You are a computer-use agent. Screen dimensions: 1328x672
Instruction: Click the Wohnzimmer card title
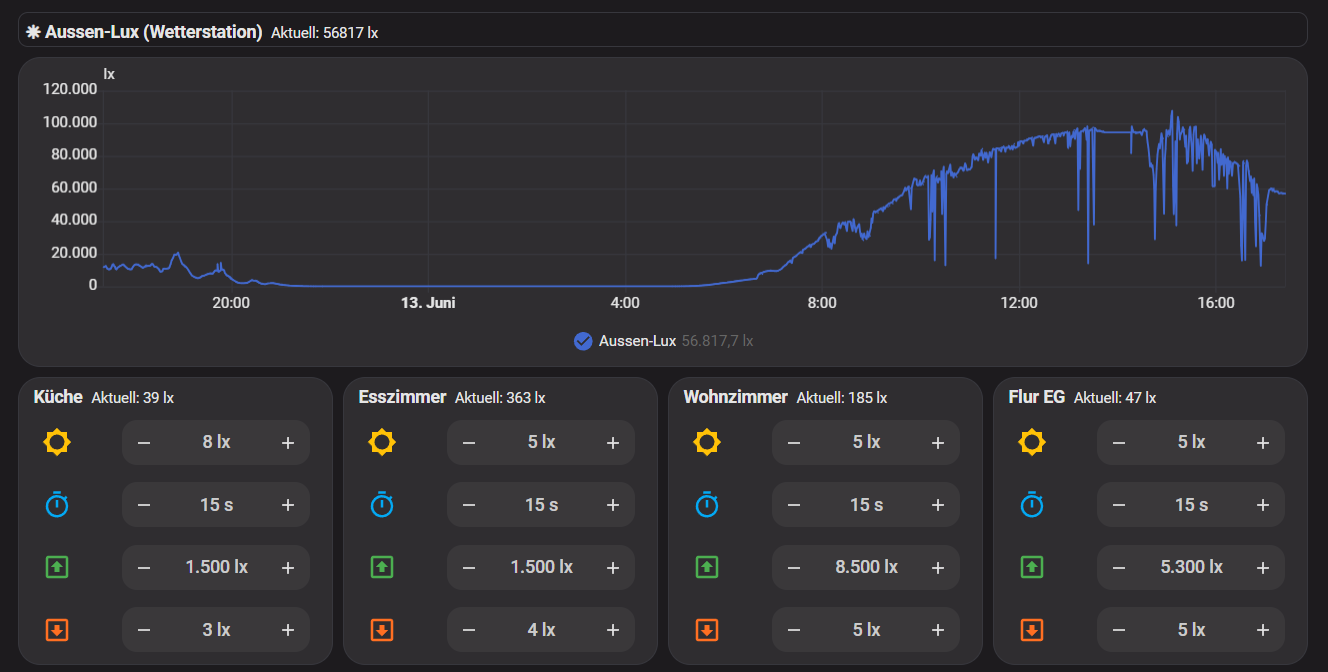(x=736, y=397)
